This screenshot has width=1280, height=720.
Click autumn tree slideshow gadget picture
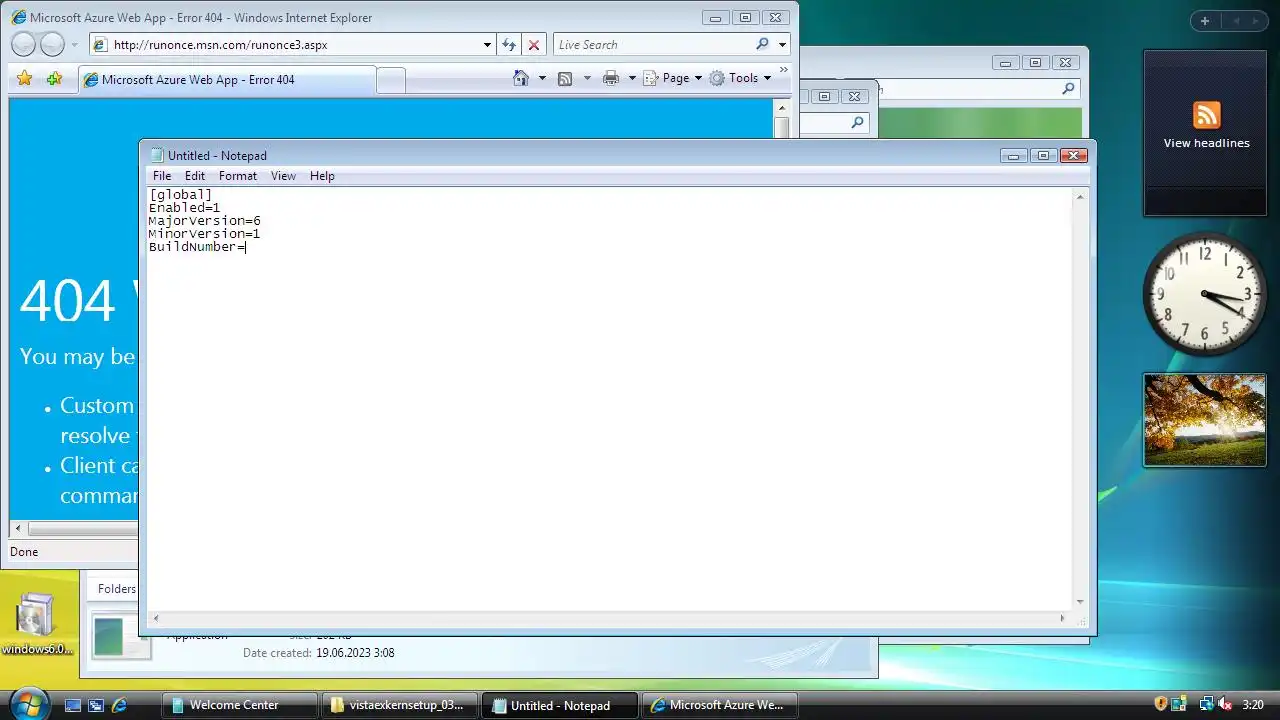[x=1205, y=420]
